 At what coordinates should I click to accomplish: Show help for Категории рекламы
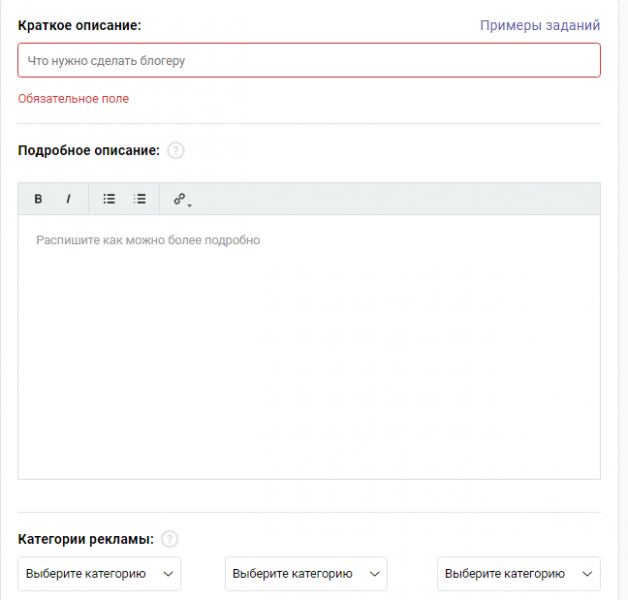click(x=169, y=539)
